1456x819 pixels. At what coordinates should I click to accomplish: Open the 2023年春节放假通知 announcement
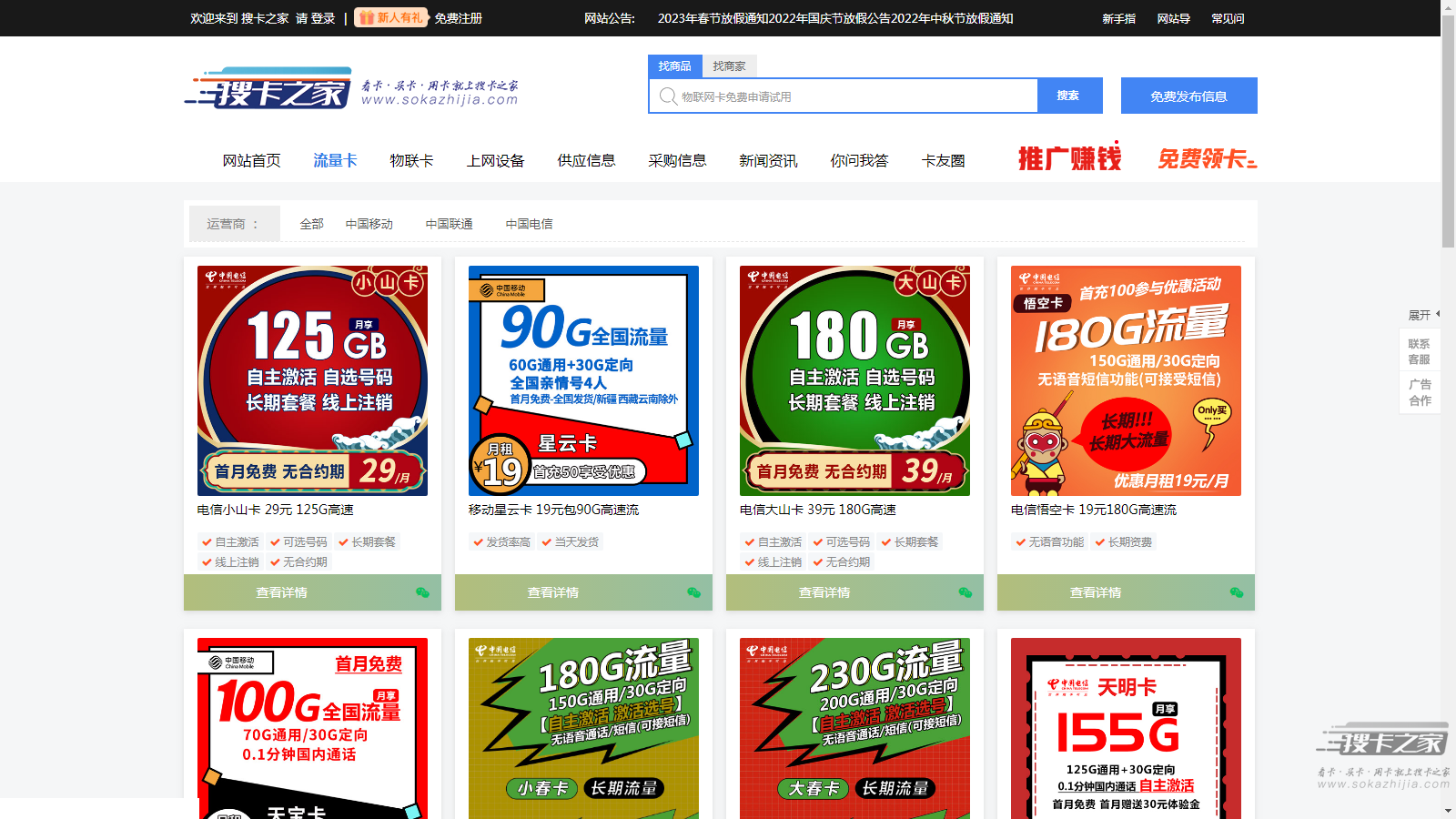point(713,18)
